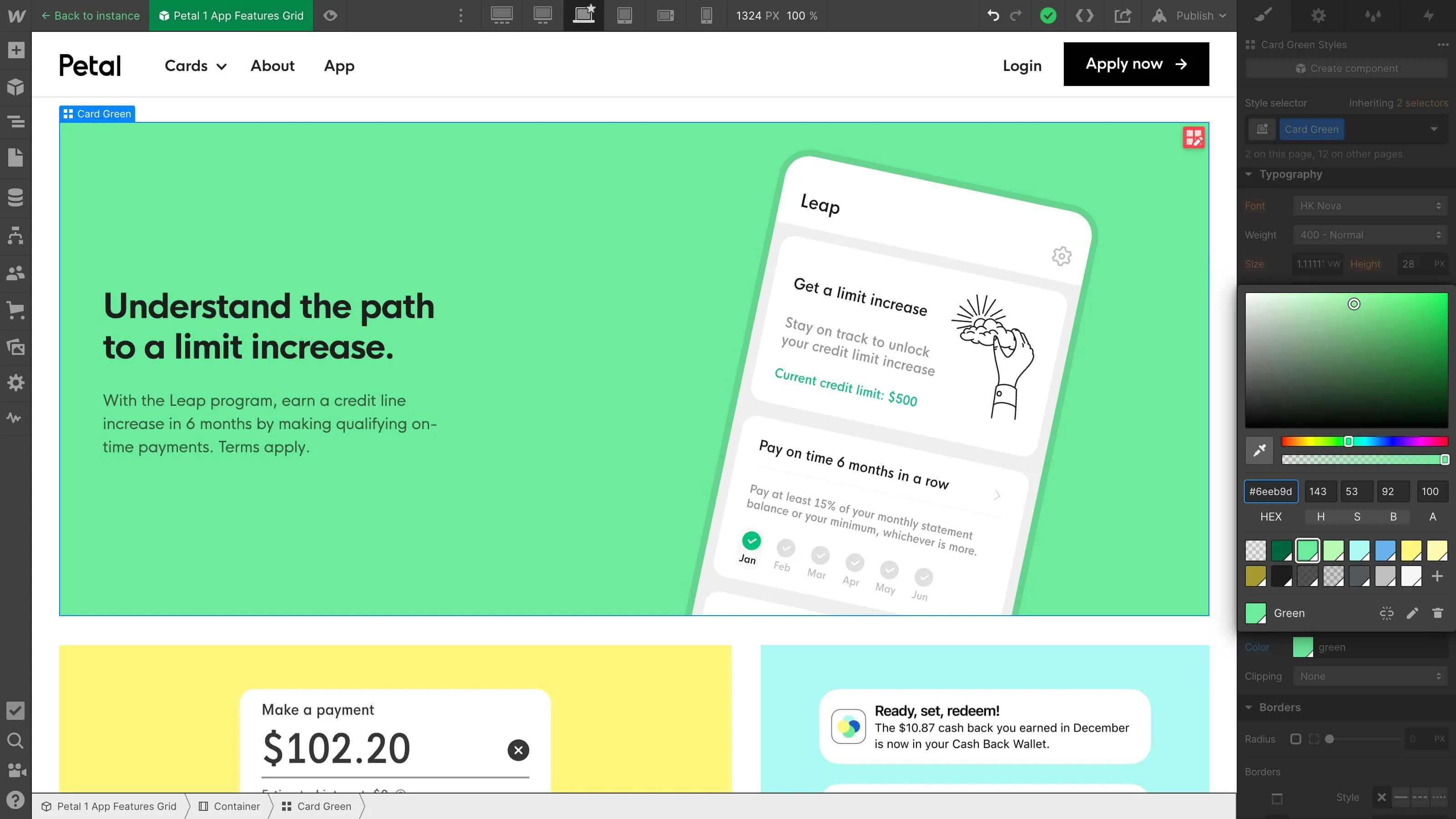Image resolution: width=1456 pixels, height=819 pixels.
Task: Open the Pages panel
Action: 16,158
